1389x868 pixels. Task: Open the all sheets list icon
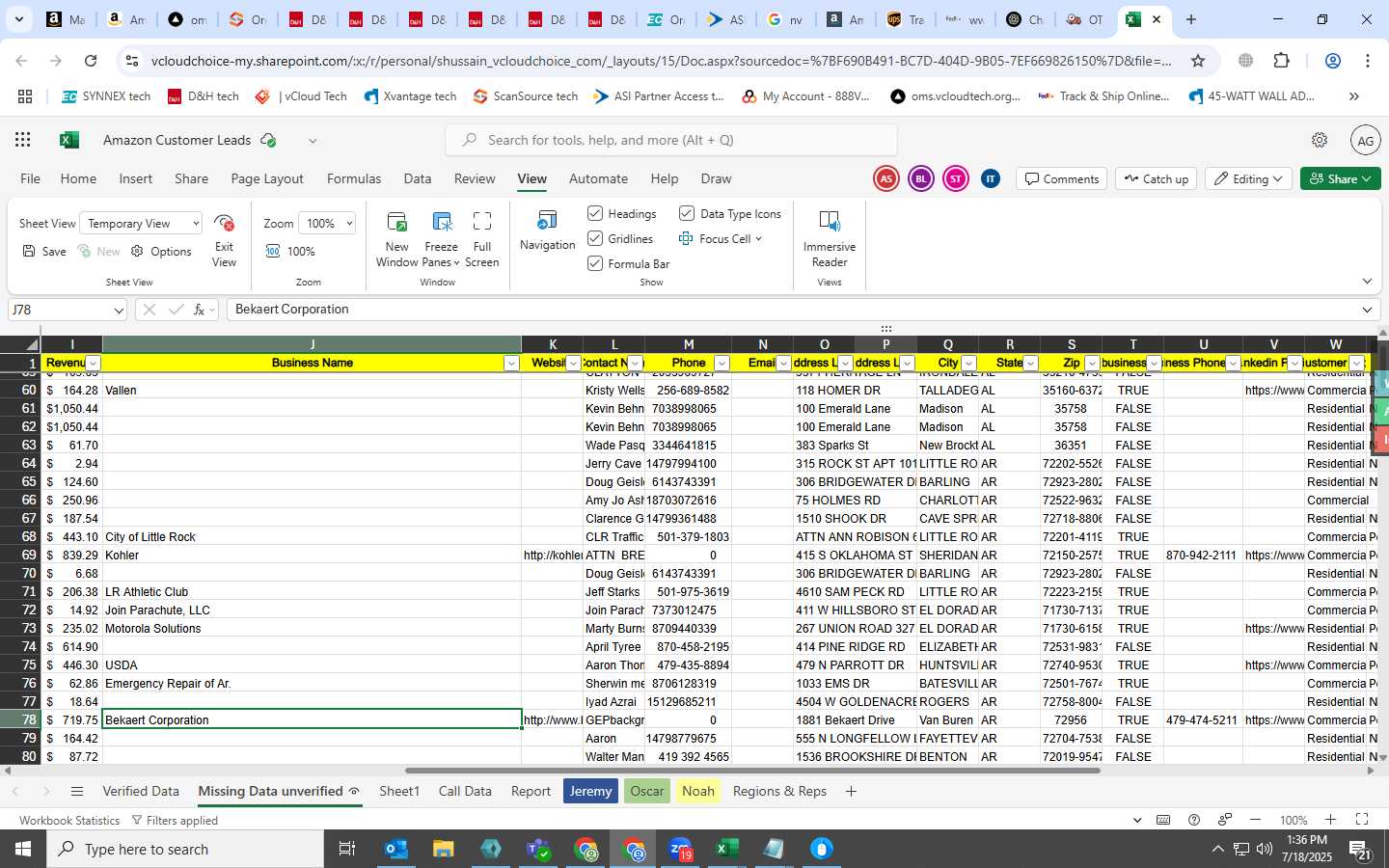(x=77, y=792)
